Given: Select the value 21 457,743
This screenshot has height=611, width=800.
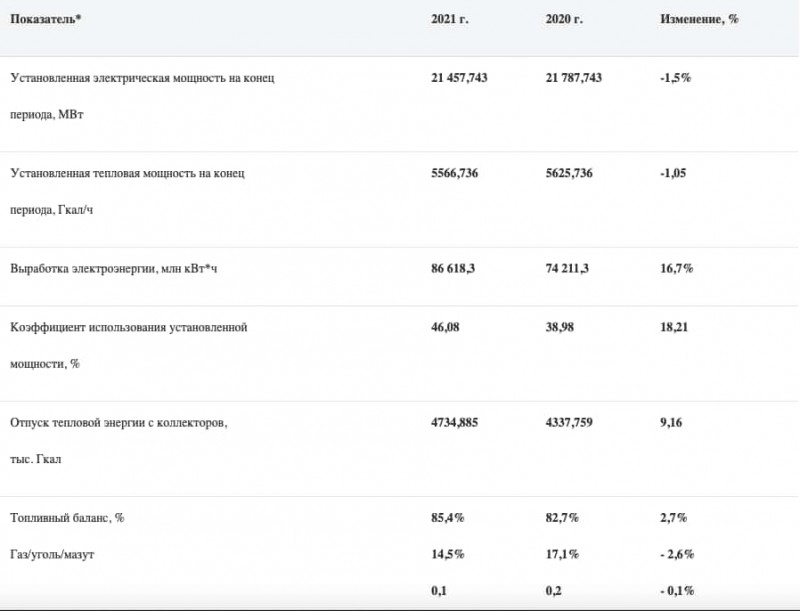Looking at the screenshot, I should coord(459,78).
